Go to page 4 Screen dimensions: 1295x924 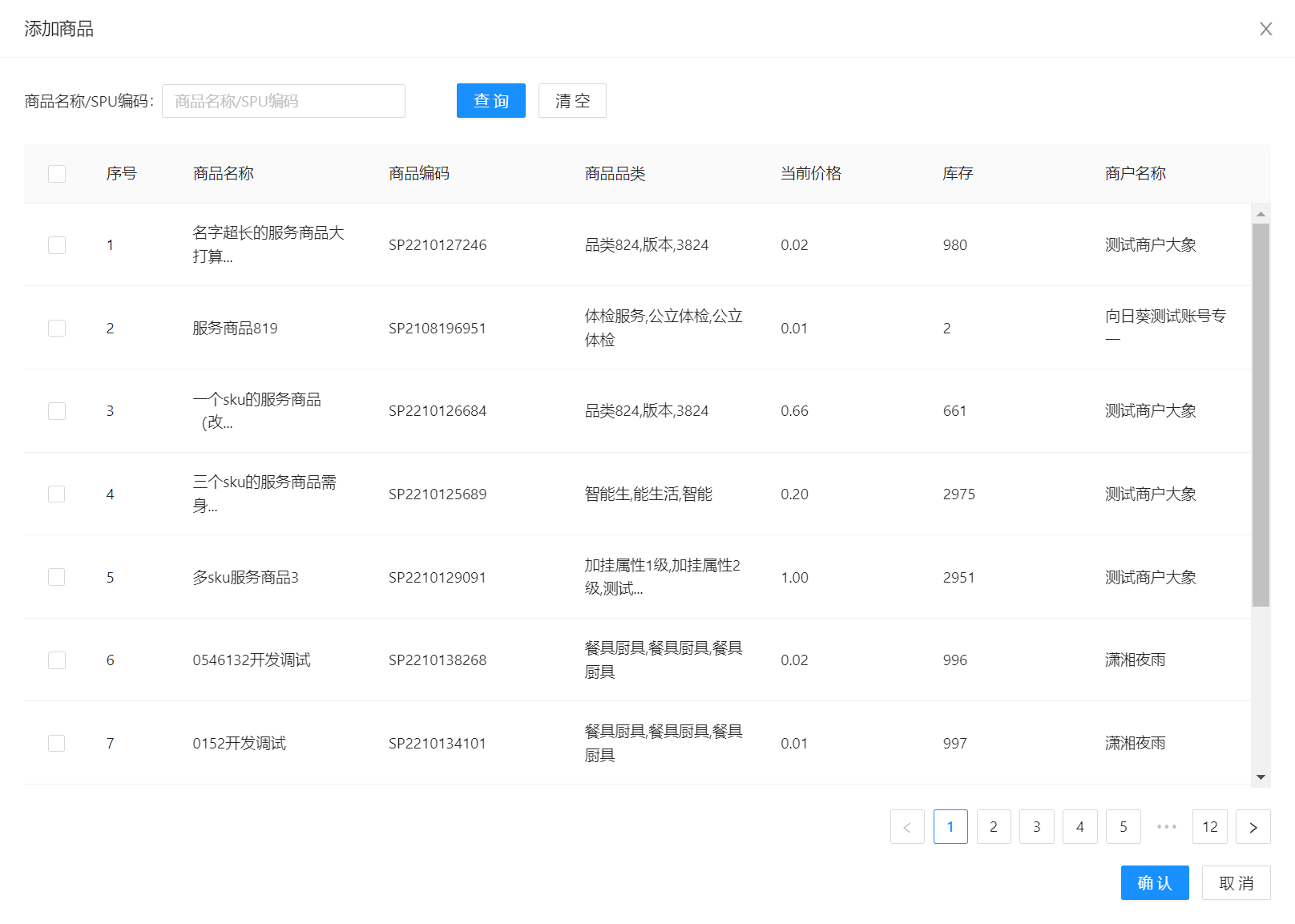1080,827
